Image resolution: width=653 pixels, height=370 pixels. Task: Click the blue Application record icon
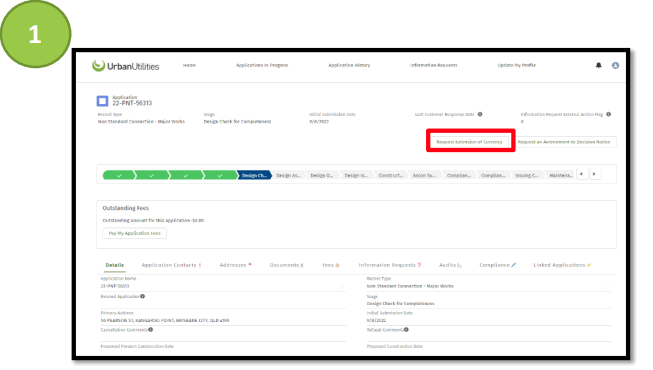click(x=102, y=101)
